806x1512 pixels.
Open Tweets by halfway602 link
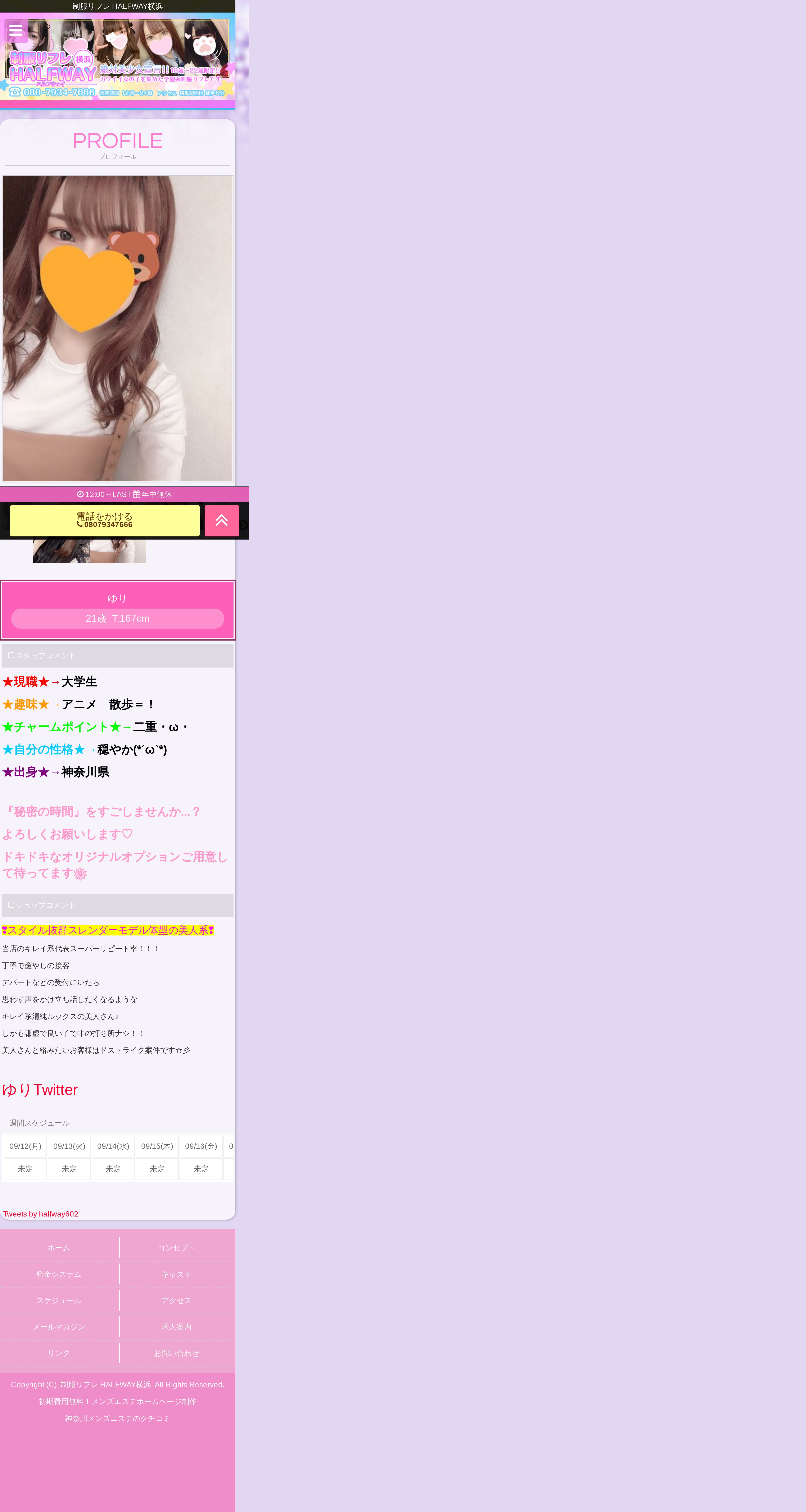click(41, 1214)
